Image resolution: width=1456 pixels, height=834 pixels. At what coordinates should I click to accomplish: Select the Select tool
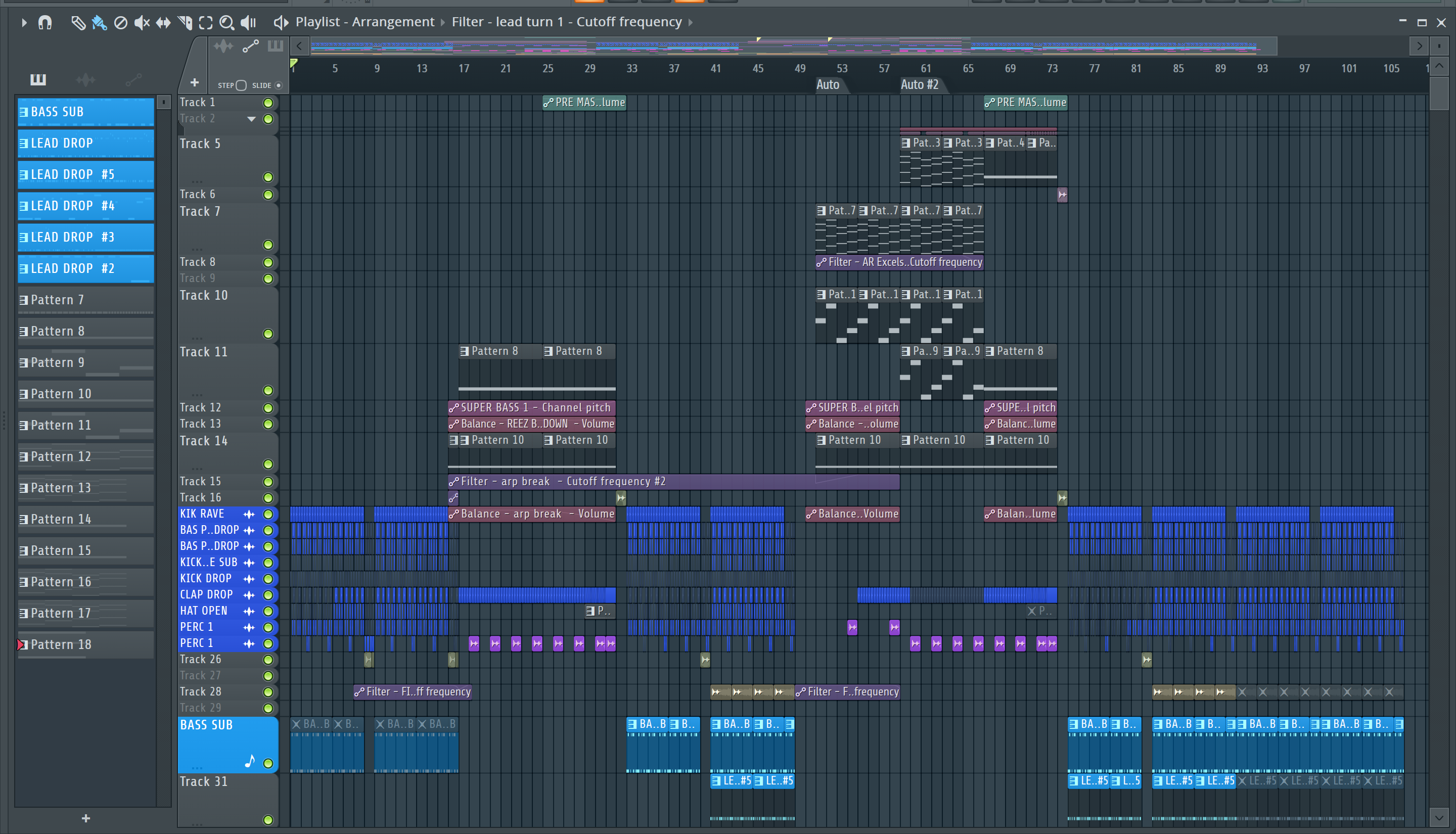(206, 22)
